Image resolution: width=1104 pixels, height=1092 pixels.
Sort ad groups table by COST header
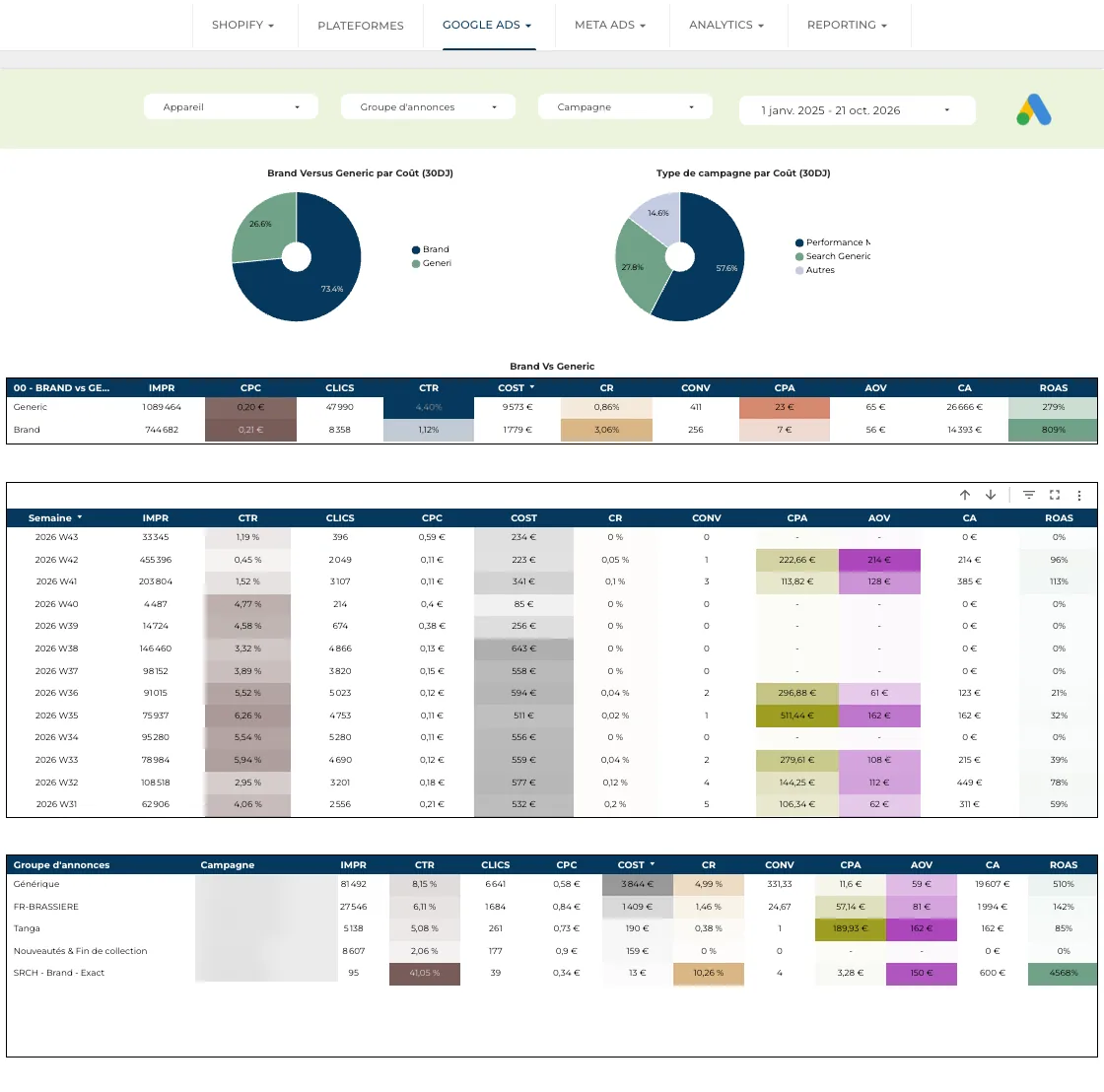[637, 865]
